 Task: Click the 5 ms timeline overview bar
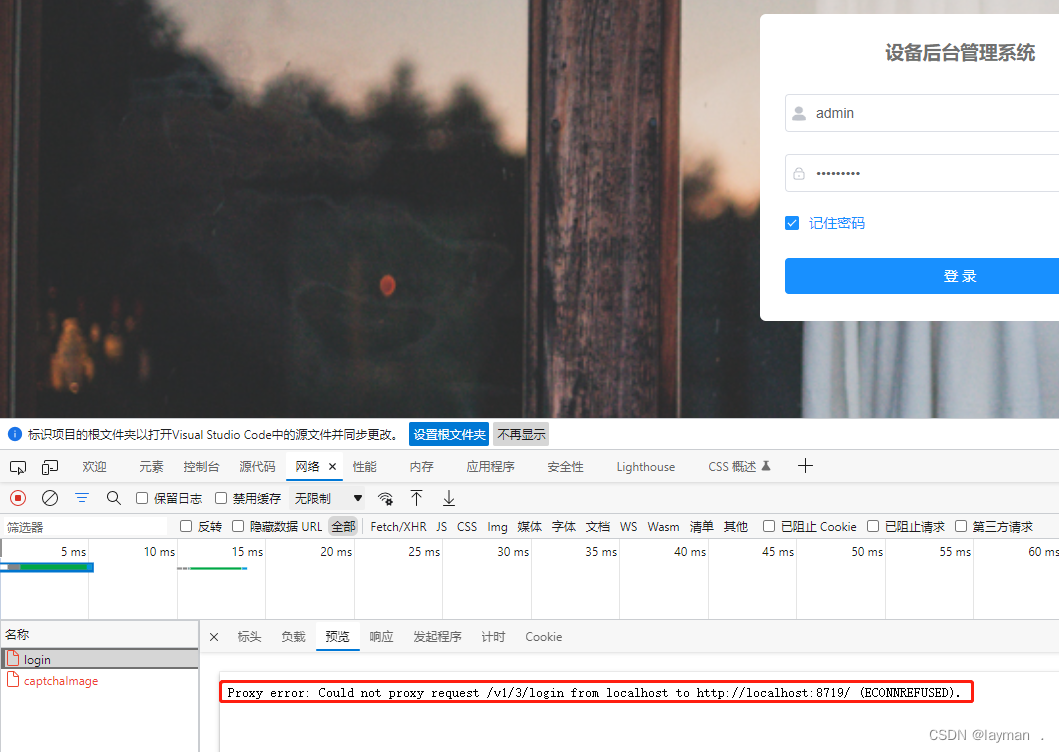tap(47, 567)
